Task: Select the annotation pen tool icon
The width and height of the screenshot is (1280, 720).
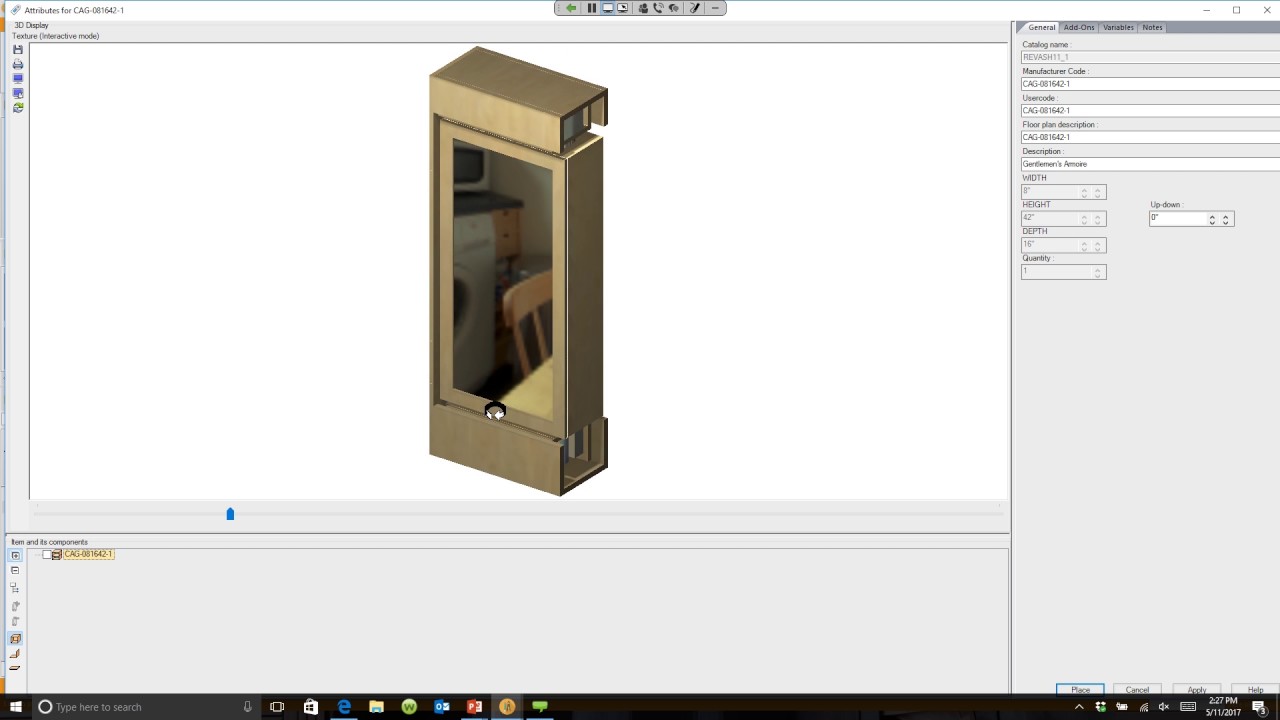Action: tap(694, 8)
